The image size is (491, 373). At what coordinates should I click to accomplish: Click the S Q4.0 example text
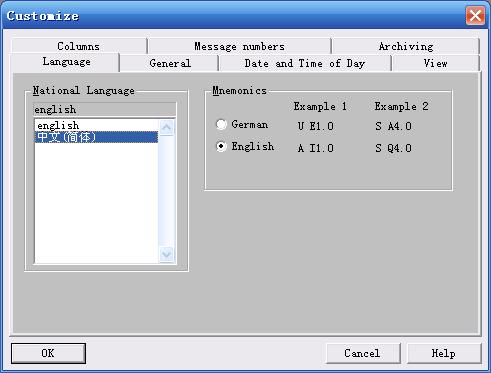point(393,148)
